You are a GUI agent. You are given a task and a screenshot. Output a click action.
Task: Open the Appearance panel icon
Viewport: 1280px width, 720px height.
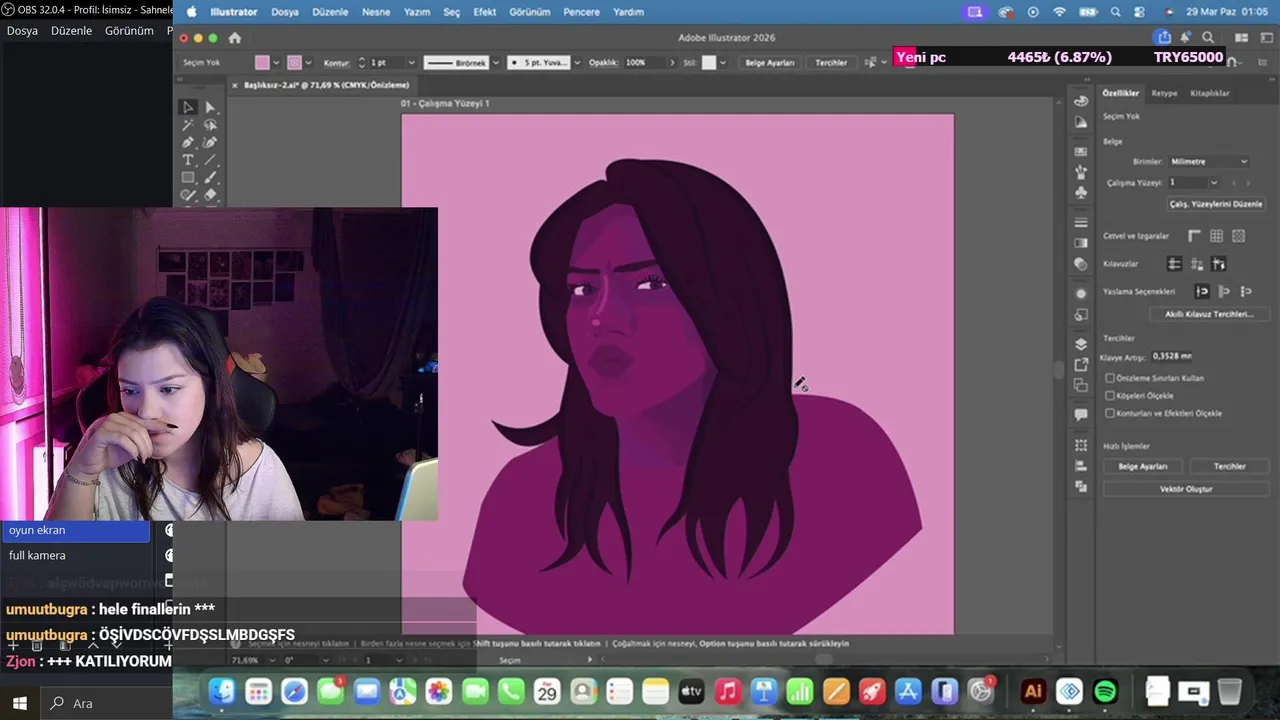click(1081, 294)
